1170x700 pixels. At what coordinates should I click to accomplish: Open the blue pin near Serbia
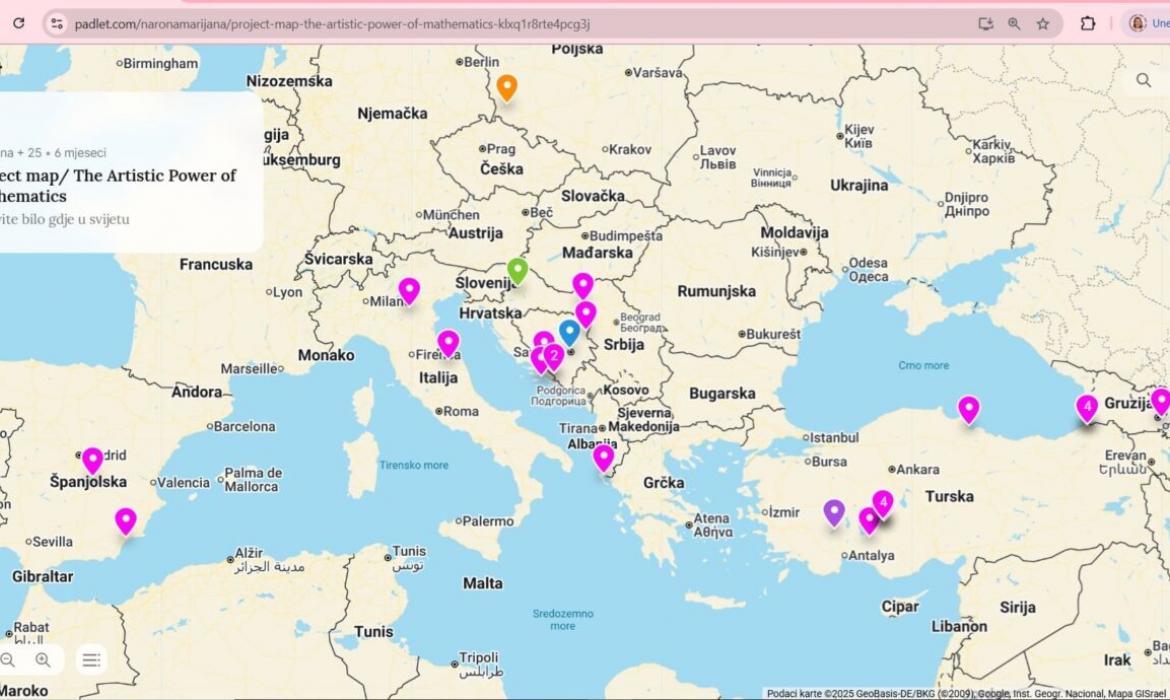(x=569, y=331)
